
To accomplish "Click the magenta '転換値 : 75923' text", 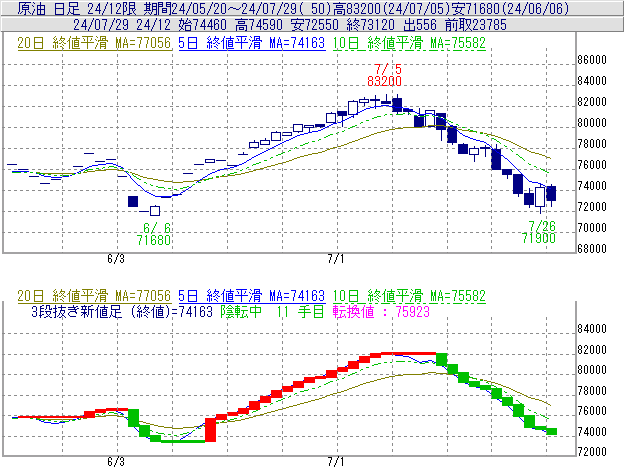I will 381,311.
